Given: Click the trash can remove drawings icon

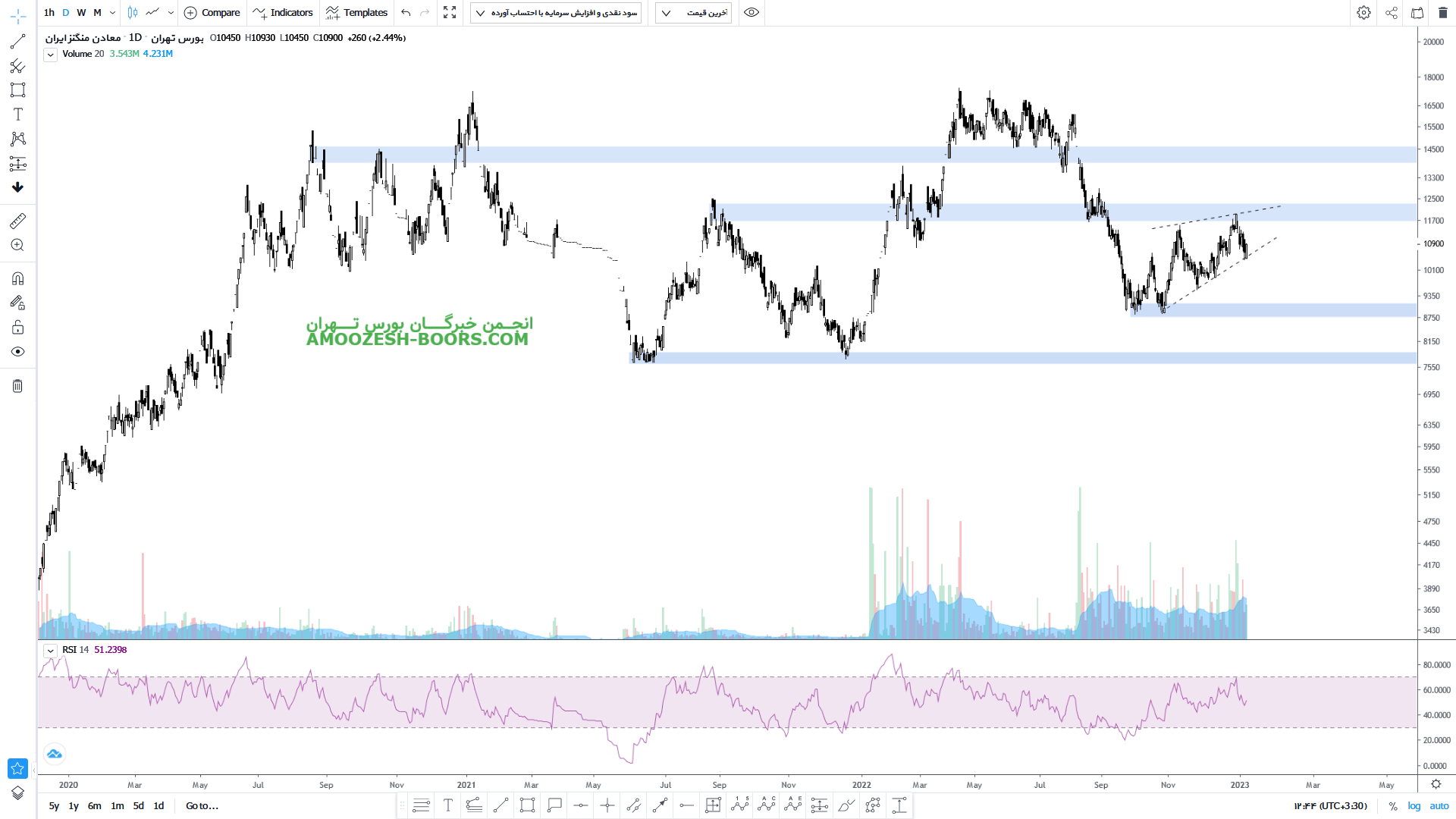Looking at the screenshot, I should coord(17,386).
